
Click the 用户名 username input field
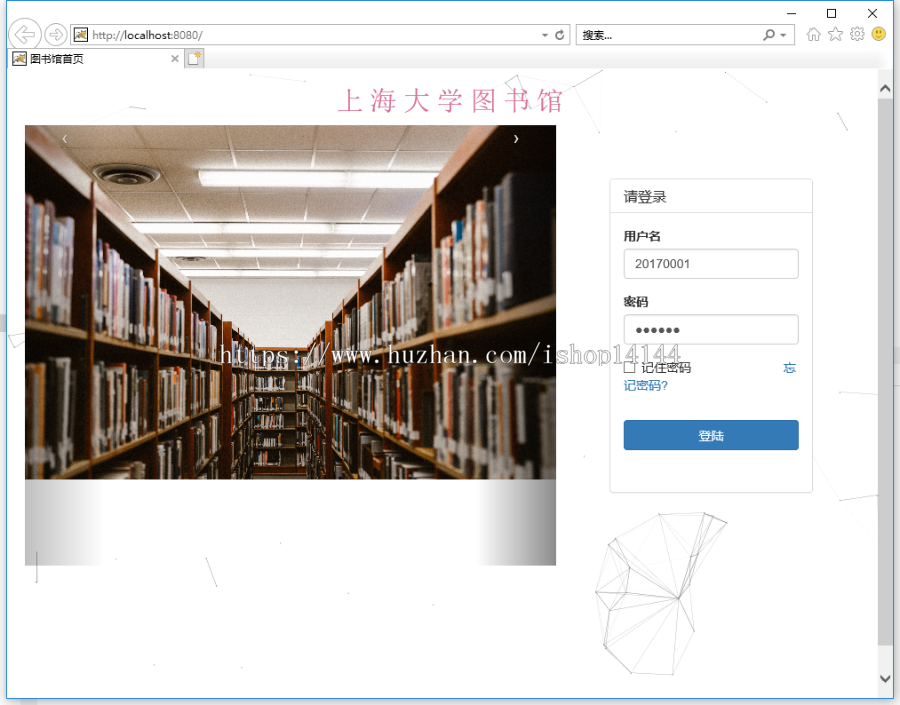(x=710, y=263)
